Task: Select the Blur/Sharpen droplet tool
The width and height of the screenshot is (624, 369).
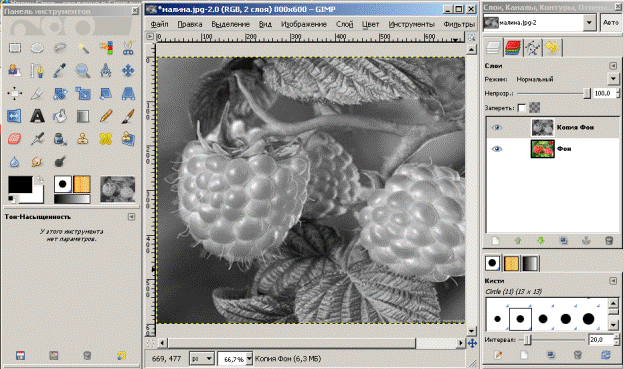Action: 15,162
